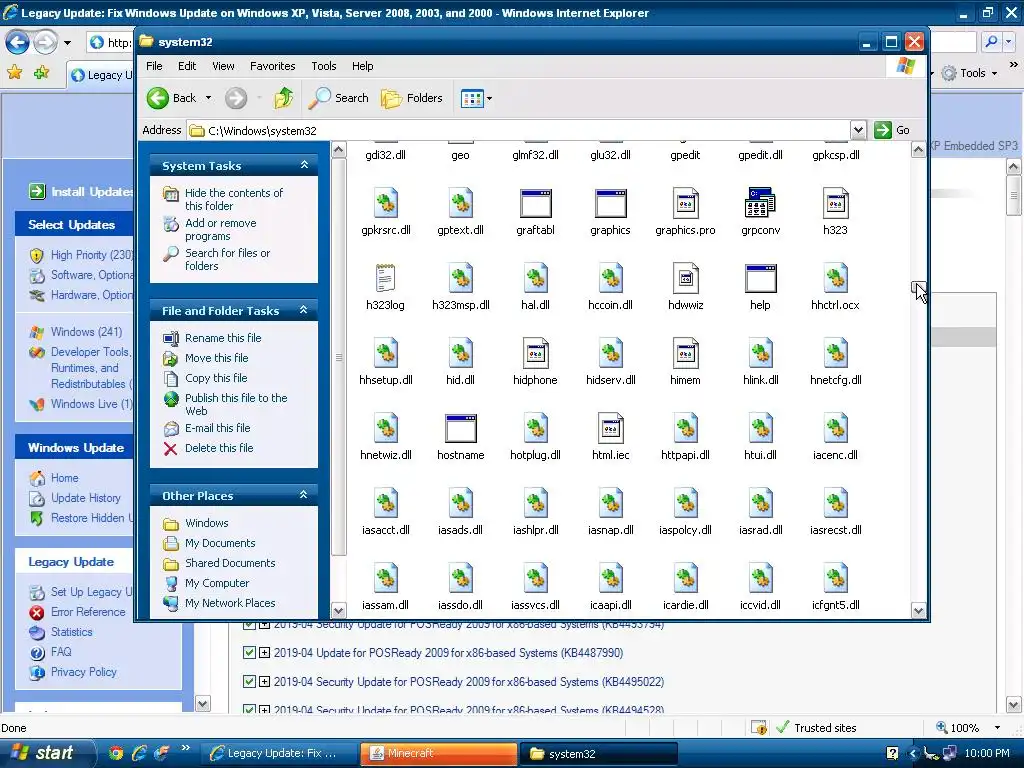This screenshot has height=768, width=1024.
Task: Open Statistics in the Legacy Update sidebar
Action: (71, 632)
